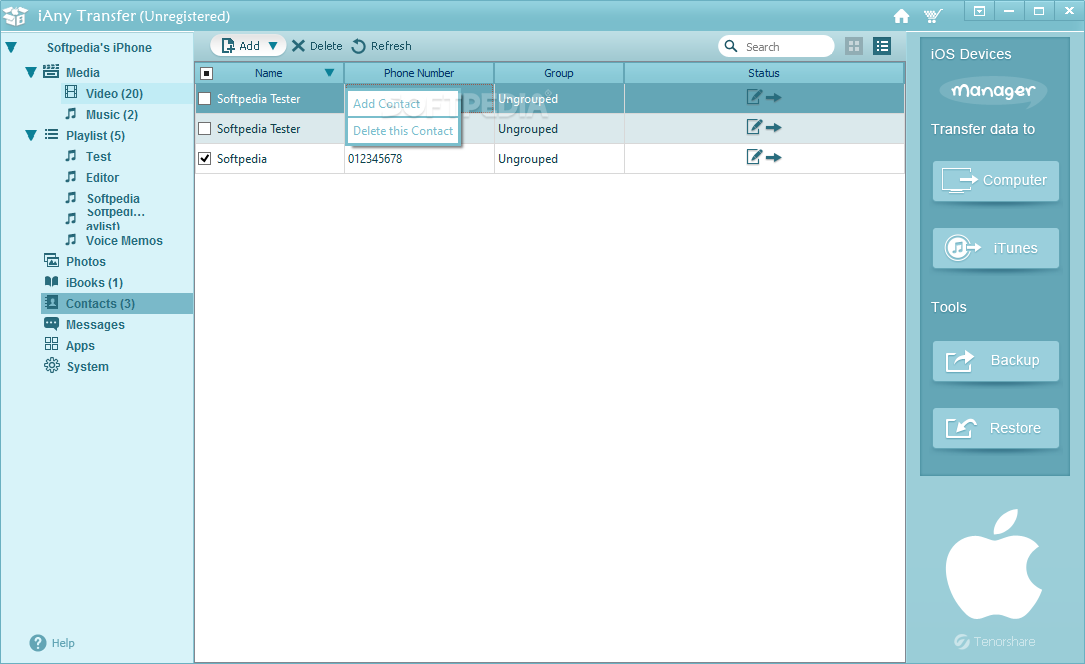Check the second Softpedia Tester row checkbox

click(x=205, y=129)
